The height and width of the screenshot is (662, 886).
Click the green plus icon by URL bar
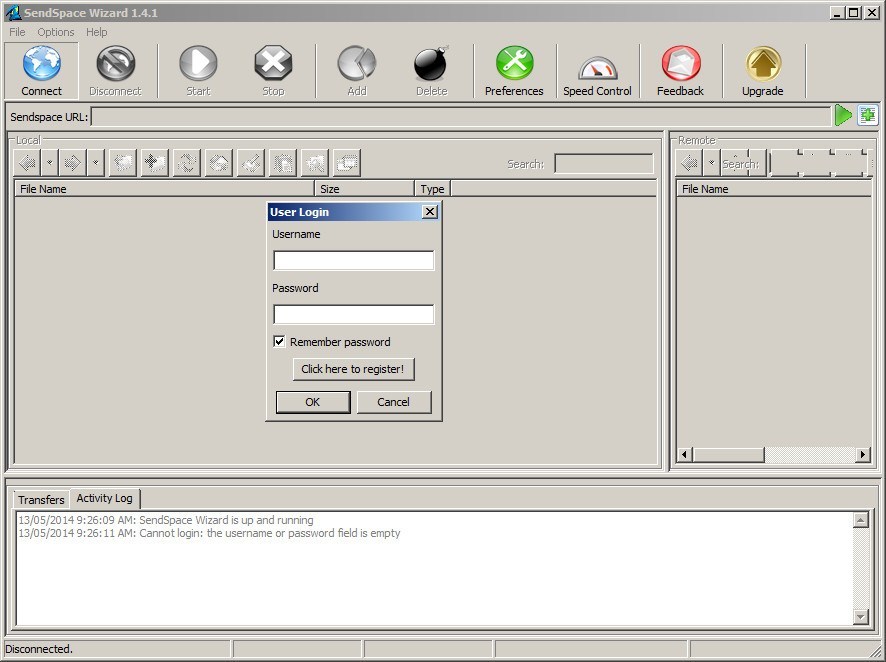(x=867, y=115)
